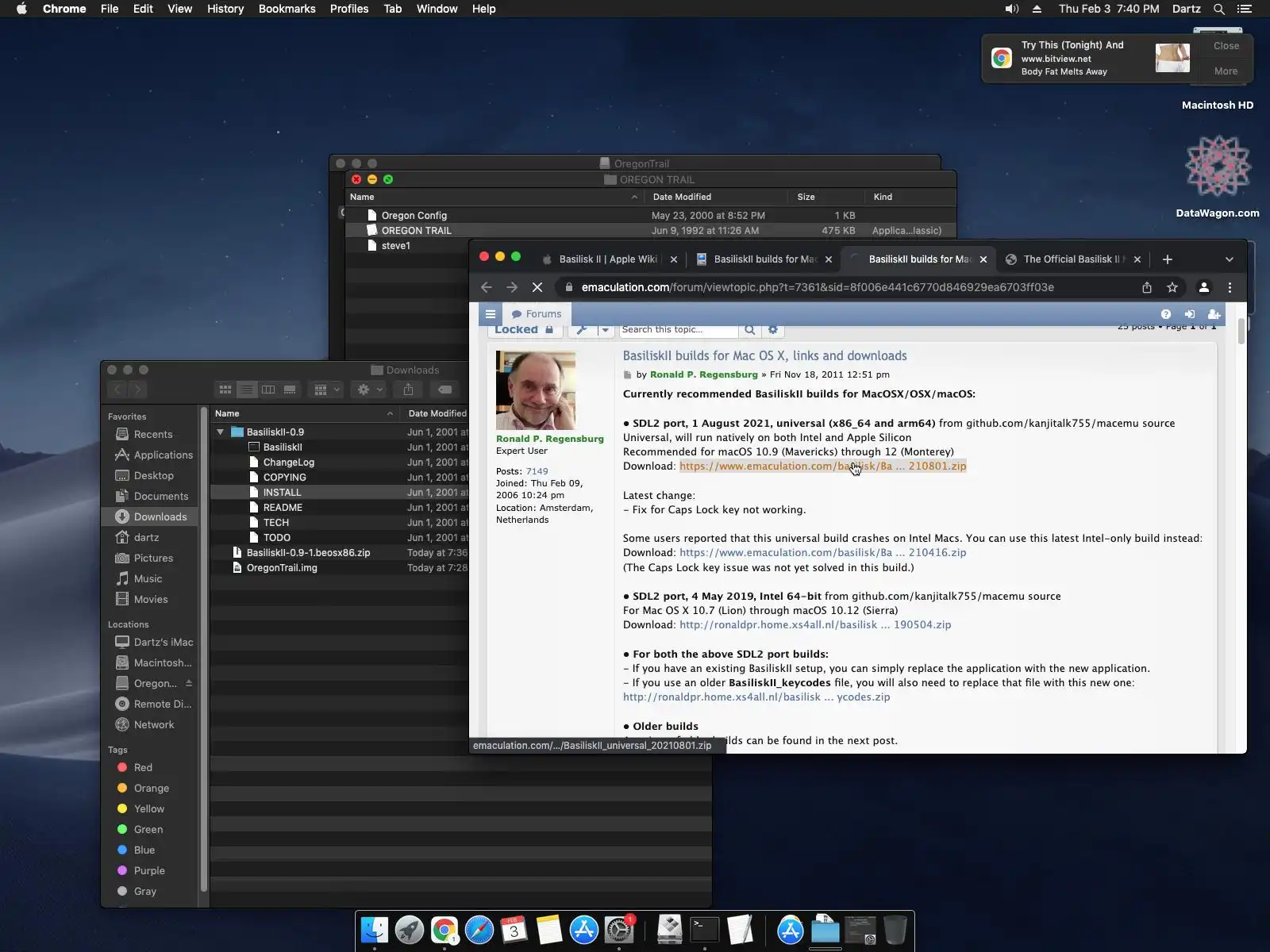The image size is (1270, 952).
Task: Click the Chrome address bar URL
Action: (818, 287)
